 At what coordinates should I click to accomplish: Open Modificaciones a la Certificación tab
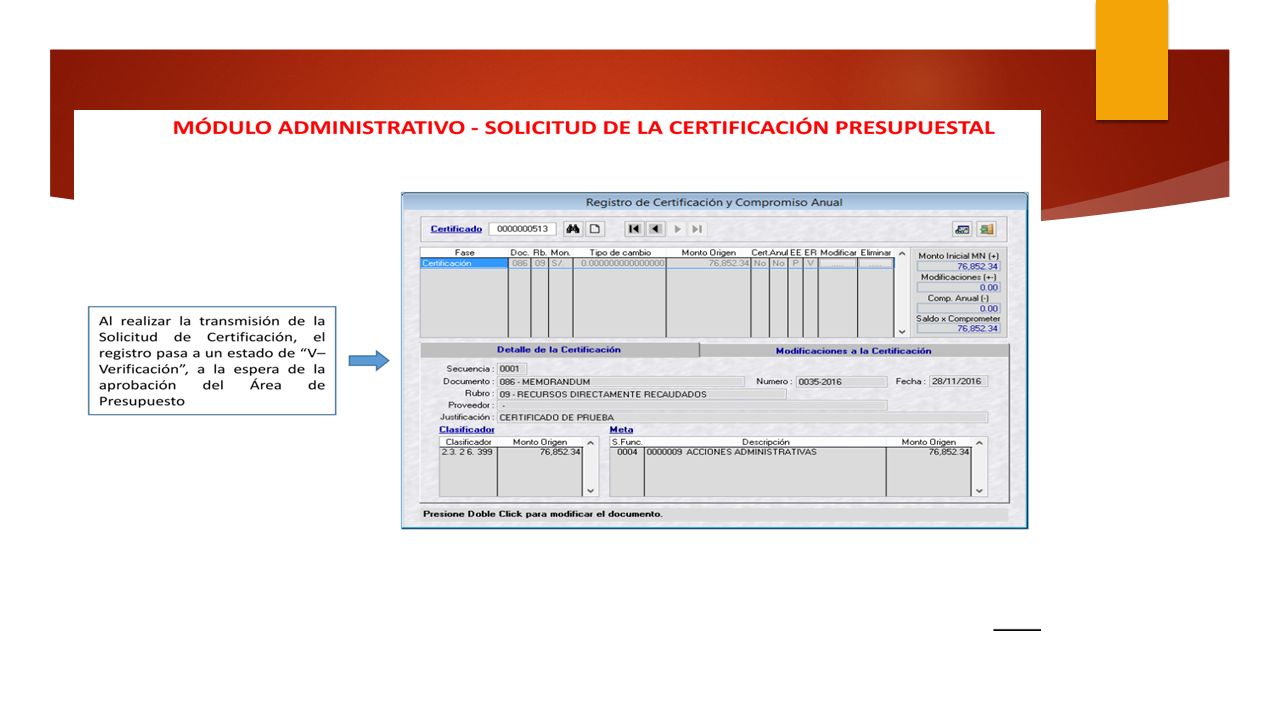tap(853, 351)
